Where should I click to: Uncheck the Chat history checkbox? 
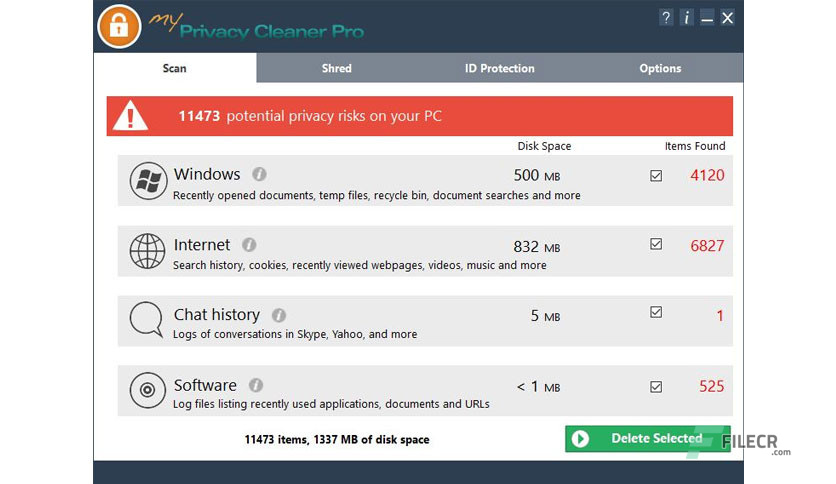click(656, 312)
